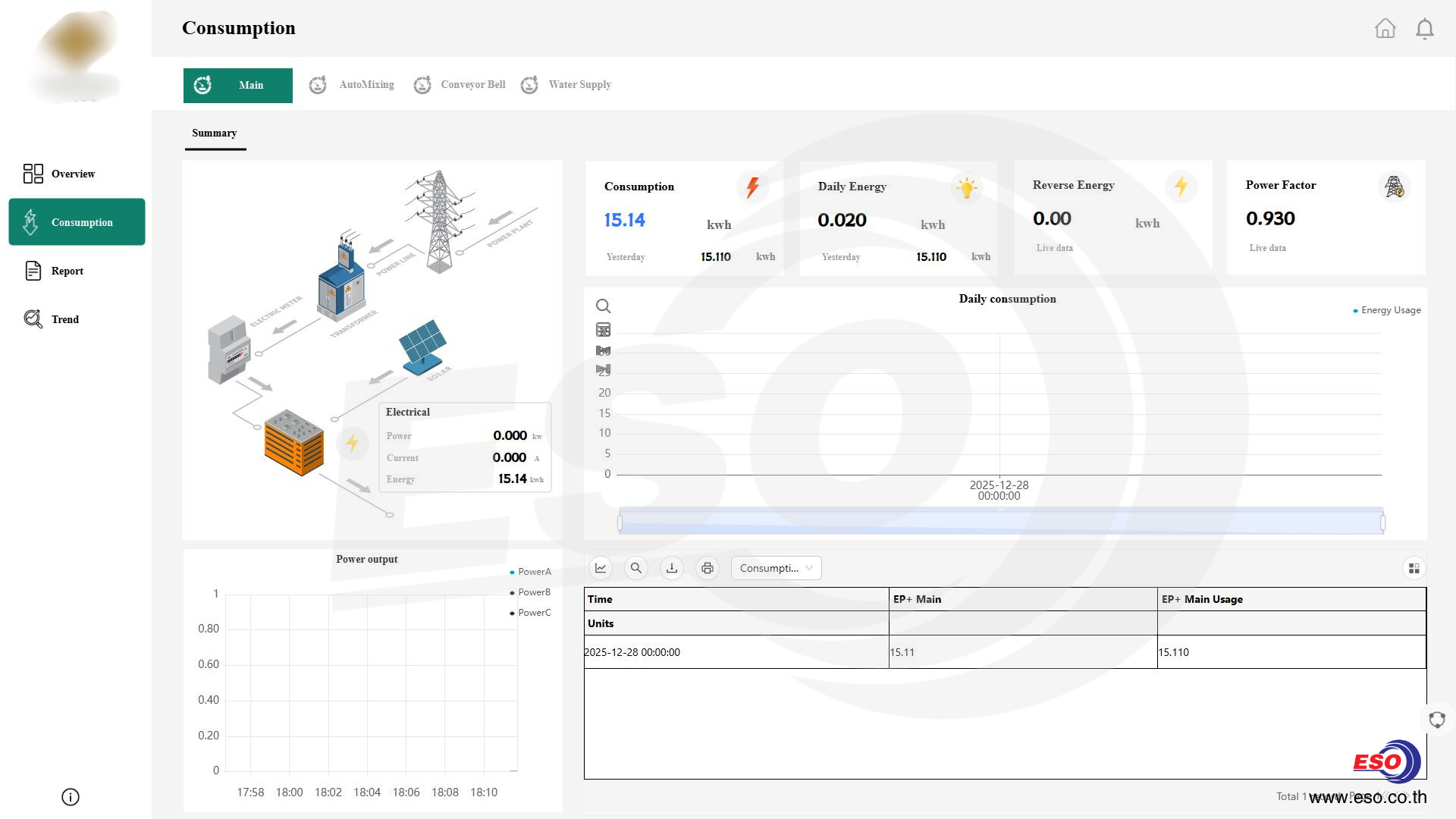Toggle the PowerA legend series
Viewport: 1456px width, 819px height.
(x=530, y=572)
